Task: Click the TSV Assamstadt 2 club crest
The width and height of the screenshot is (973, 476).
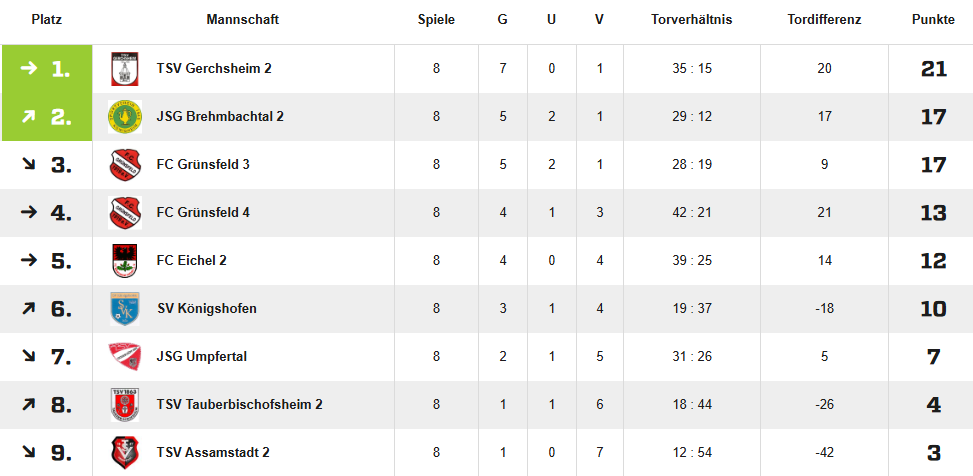Action: [x=125, y=453]
